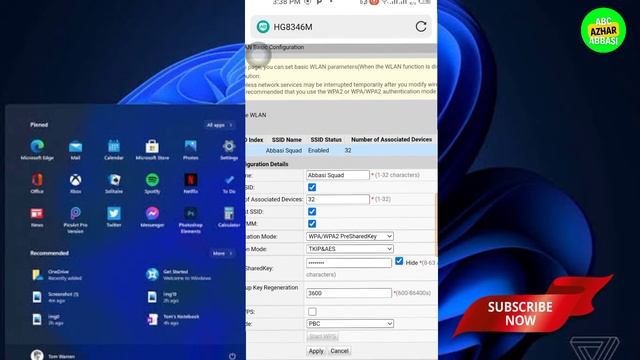Click the SSID name field Abbasi Squad
The width and height of the screenshot is (640, 360).
[x=338, y=175]
